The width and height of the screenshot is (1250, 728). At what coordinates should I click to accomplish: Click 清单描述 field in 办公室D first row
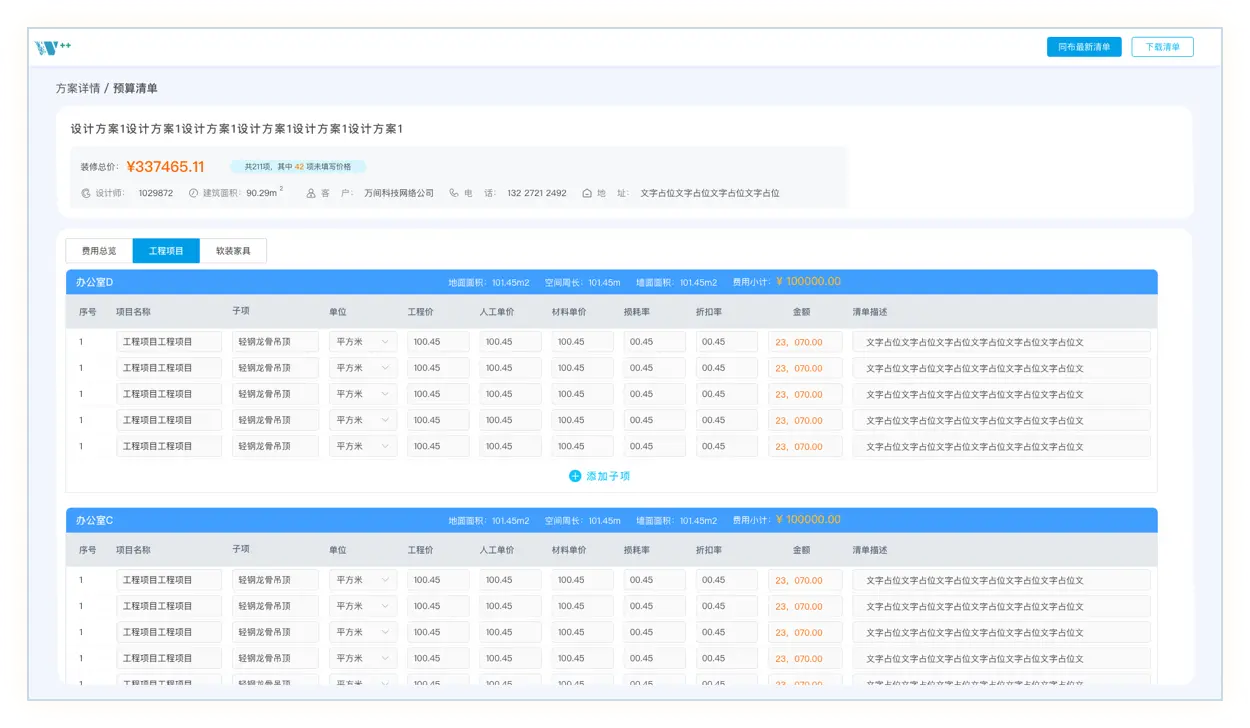click(x=1001, y=342)
